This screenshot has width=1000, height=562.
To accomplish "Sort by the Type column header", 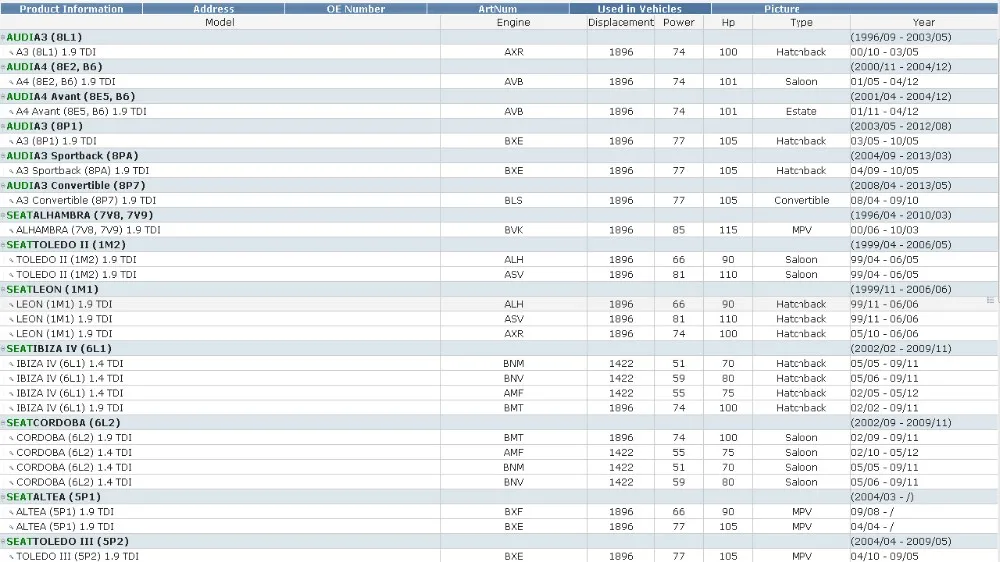I will pos(801,22).
